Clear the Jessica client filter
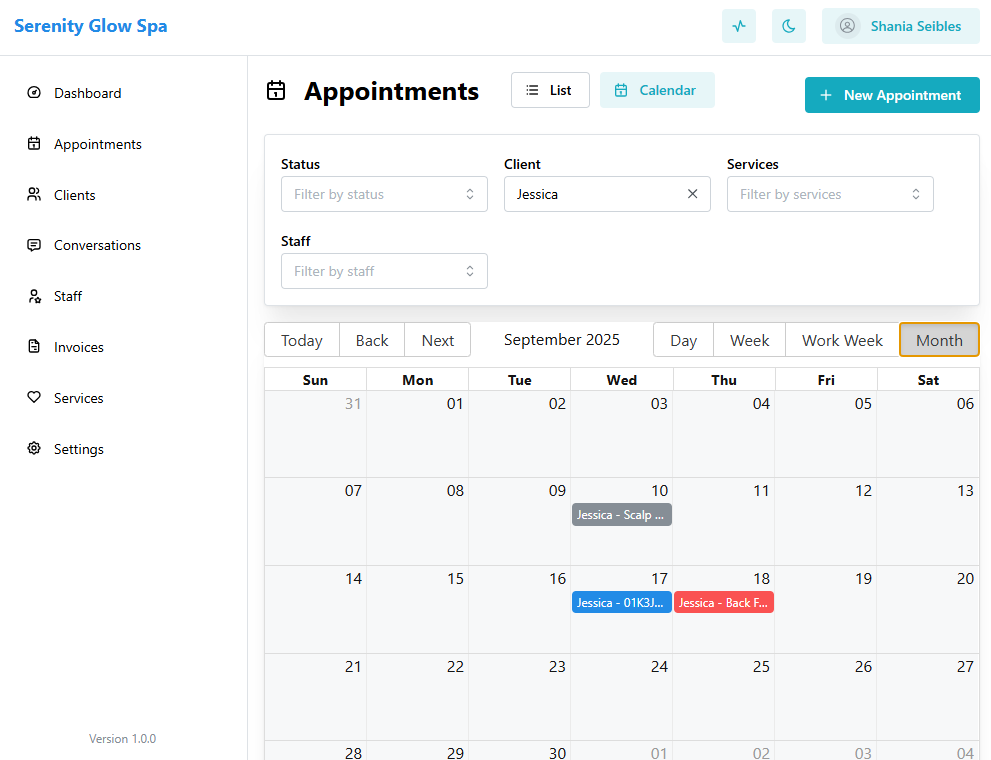Screen dimensions: 991x760 point(692,194)
